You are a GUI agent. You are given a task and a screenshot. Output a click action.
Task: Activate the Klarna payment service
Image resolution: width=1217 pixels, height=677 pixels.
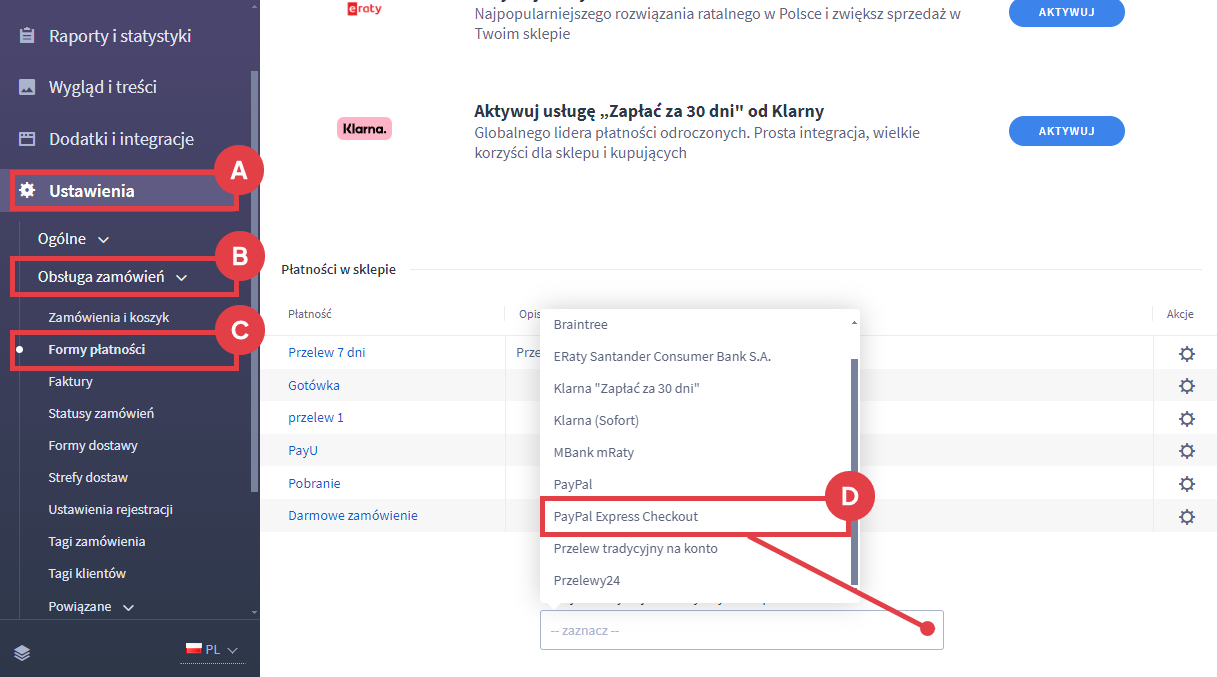(1066, 131)
